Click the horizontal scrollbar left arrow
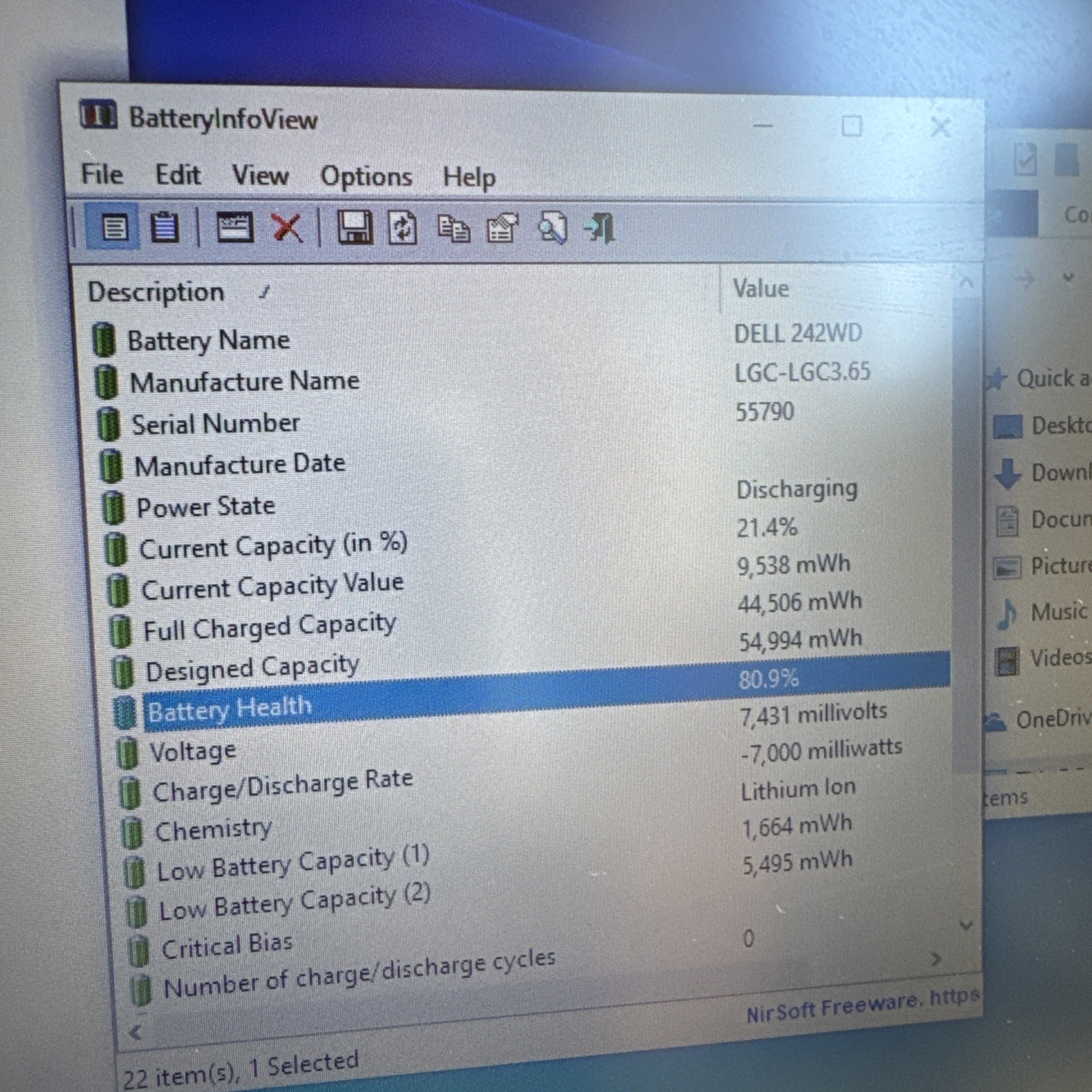The height and width of the screenshot is (1092, 1092). (135, 1033)
